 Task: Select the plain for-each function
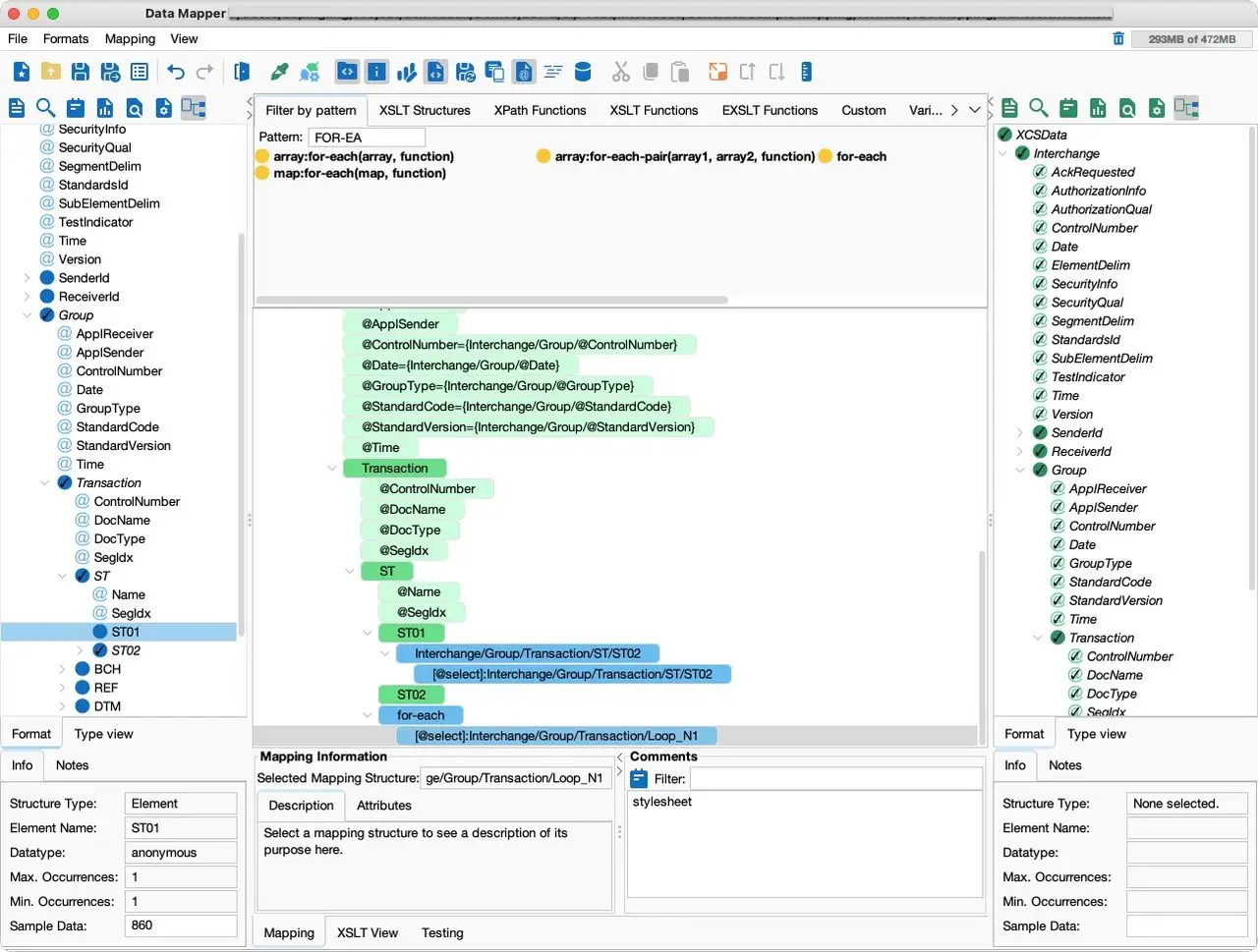point(853,156)
